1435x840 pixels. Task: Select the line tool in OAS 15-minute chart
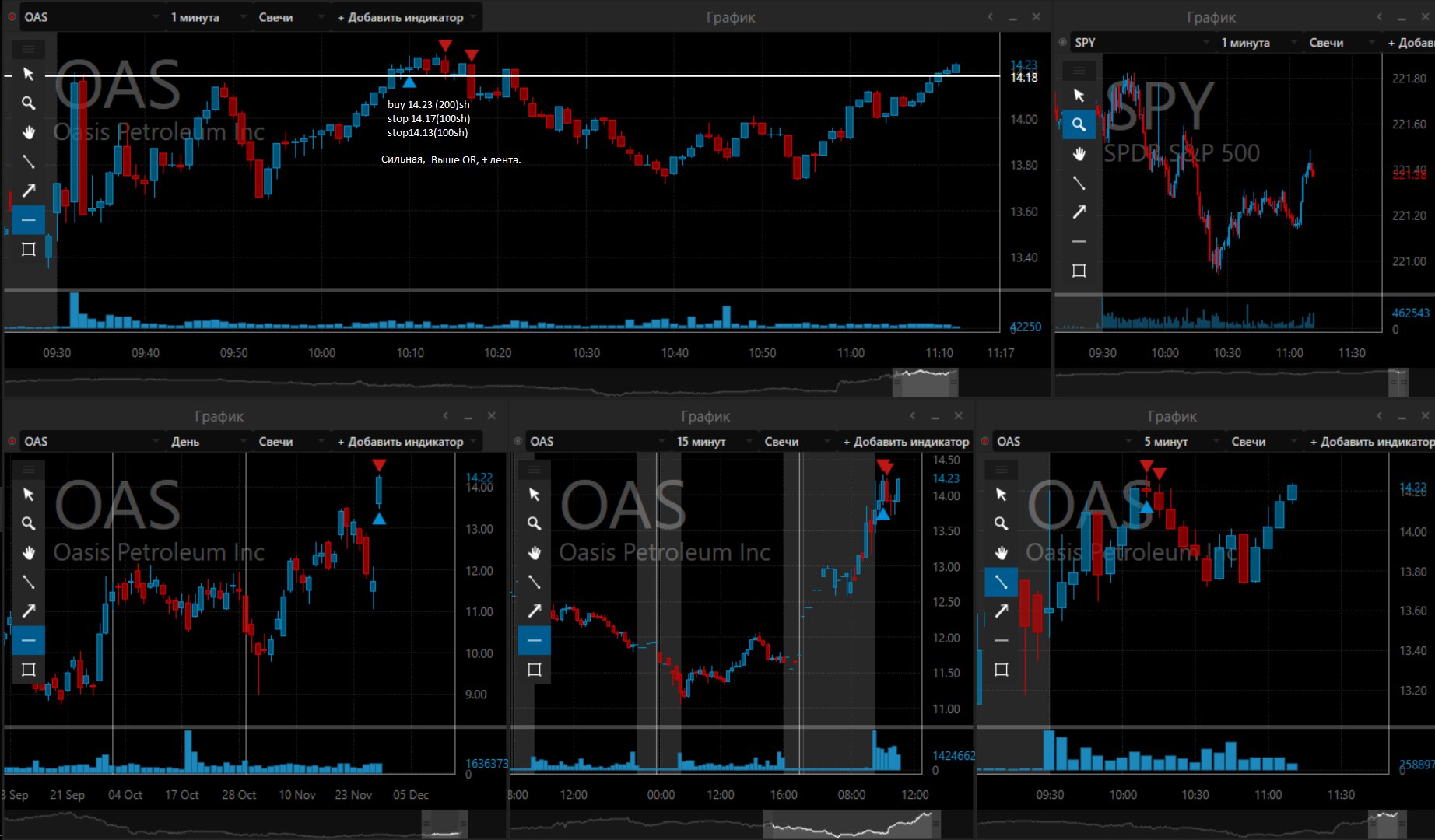tap(535, 582)
